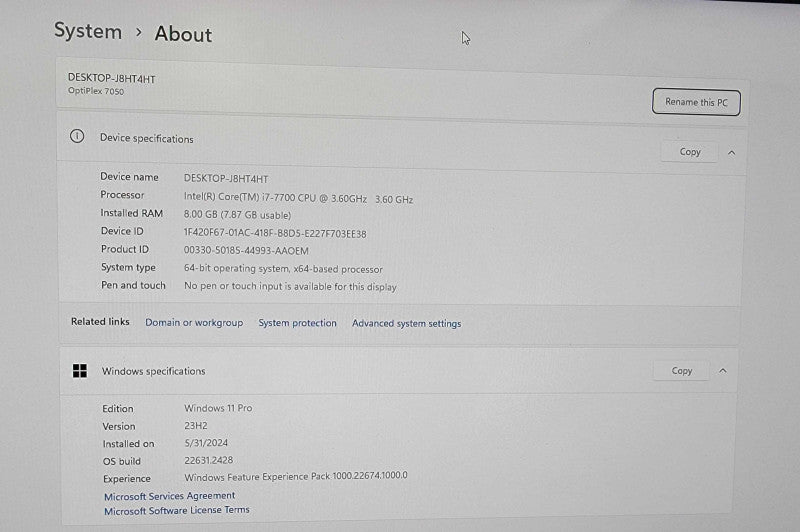
Task: Click the Device specifications info icon
Action: (77, 136)
